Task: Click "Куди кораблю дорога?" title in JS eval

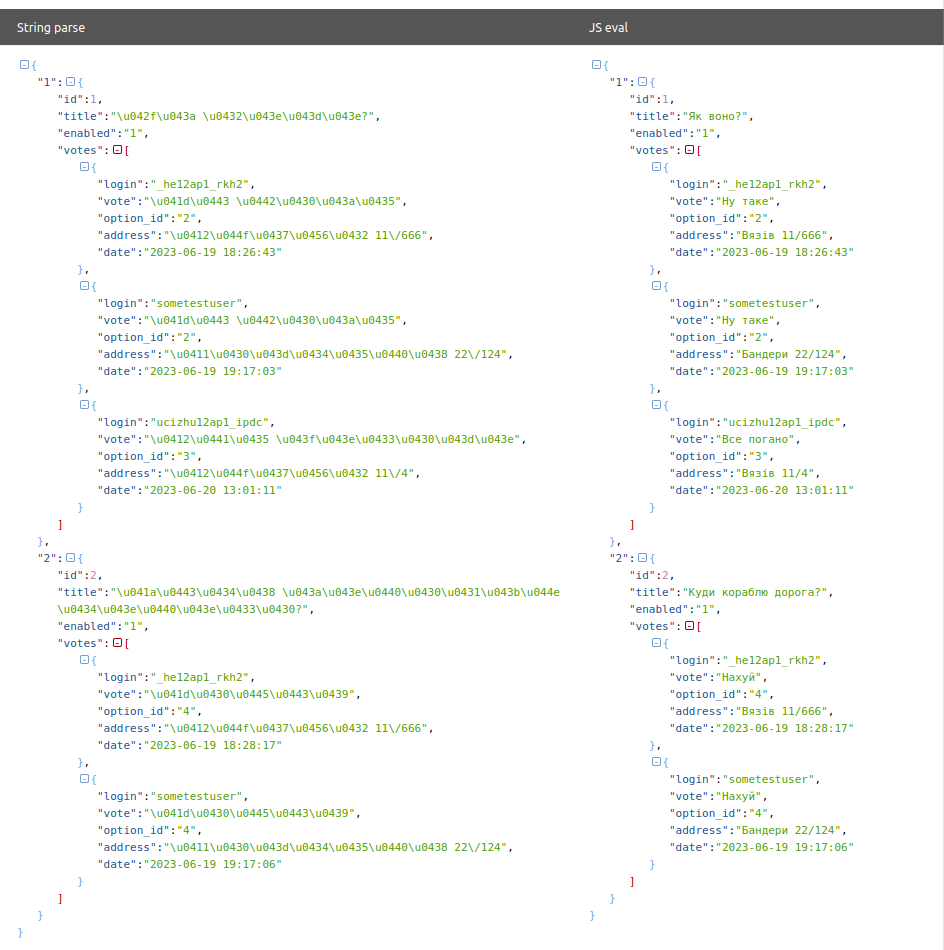Action: (x=755, y=592)
